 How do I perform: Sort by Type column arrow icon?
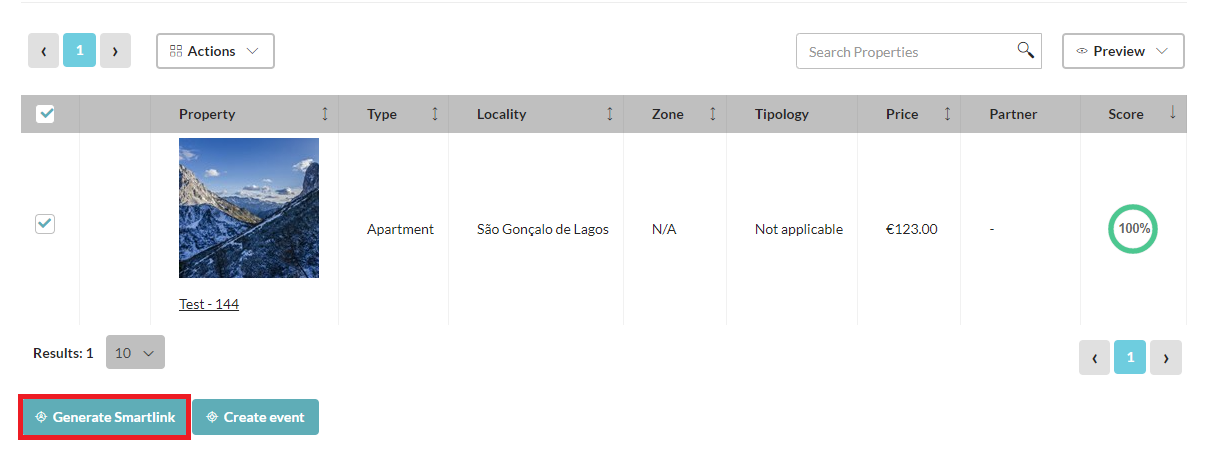434,114
